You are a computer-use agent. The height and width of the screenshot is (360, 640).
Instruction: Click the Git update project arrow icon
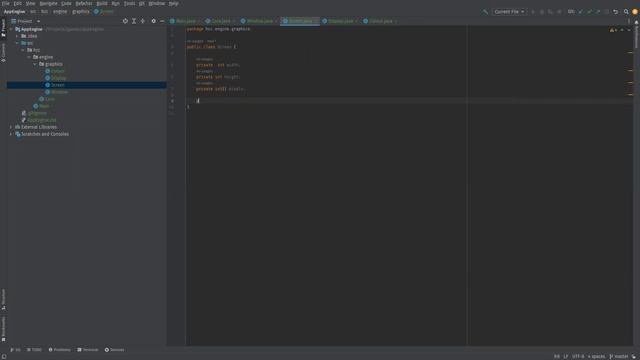click(581, 12)
